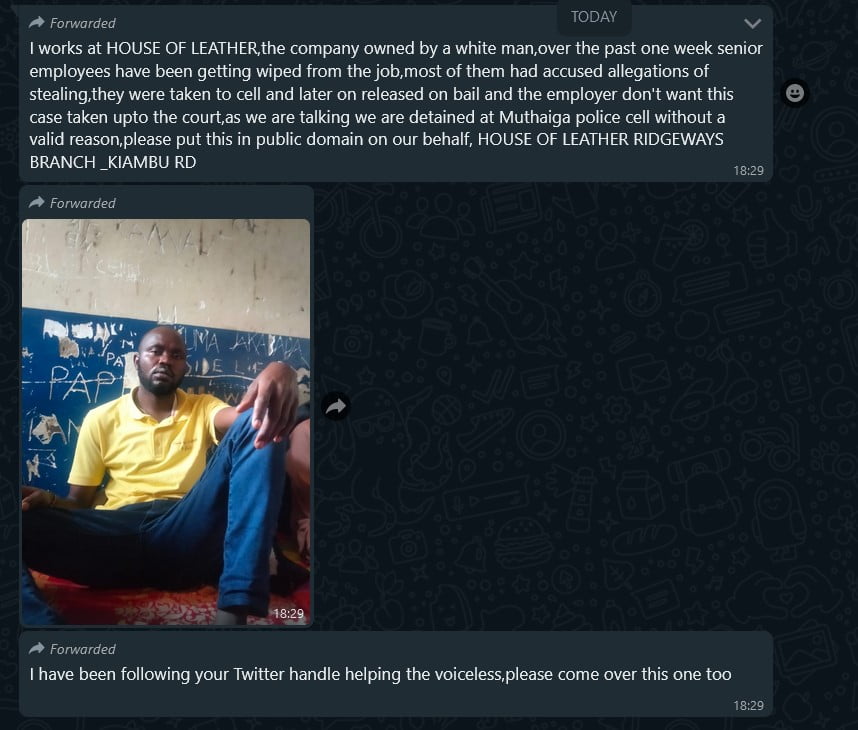Click the Forwarded label on first message

[x=83, y=23]
